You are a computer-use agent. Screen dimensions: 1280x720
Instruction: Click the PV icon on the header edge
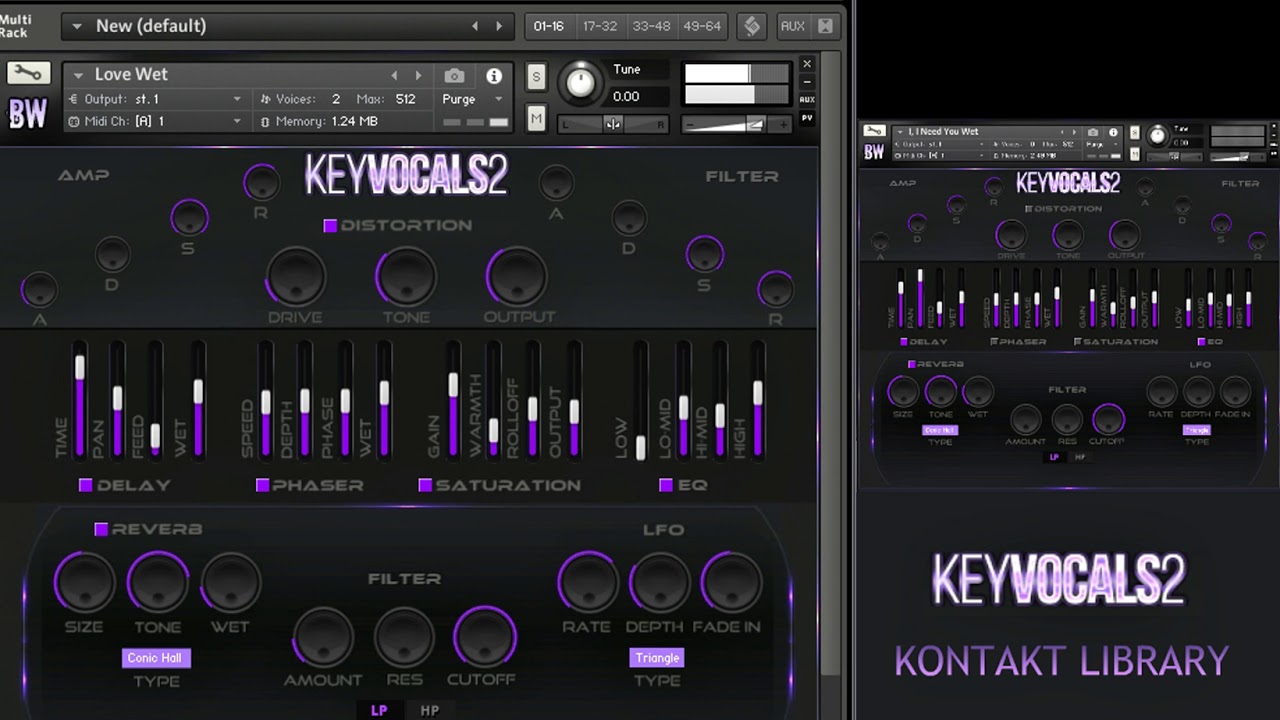(x=807, y=119)
